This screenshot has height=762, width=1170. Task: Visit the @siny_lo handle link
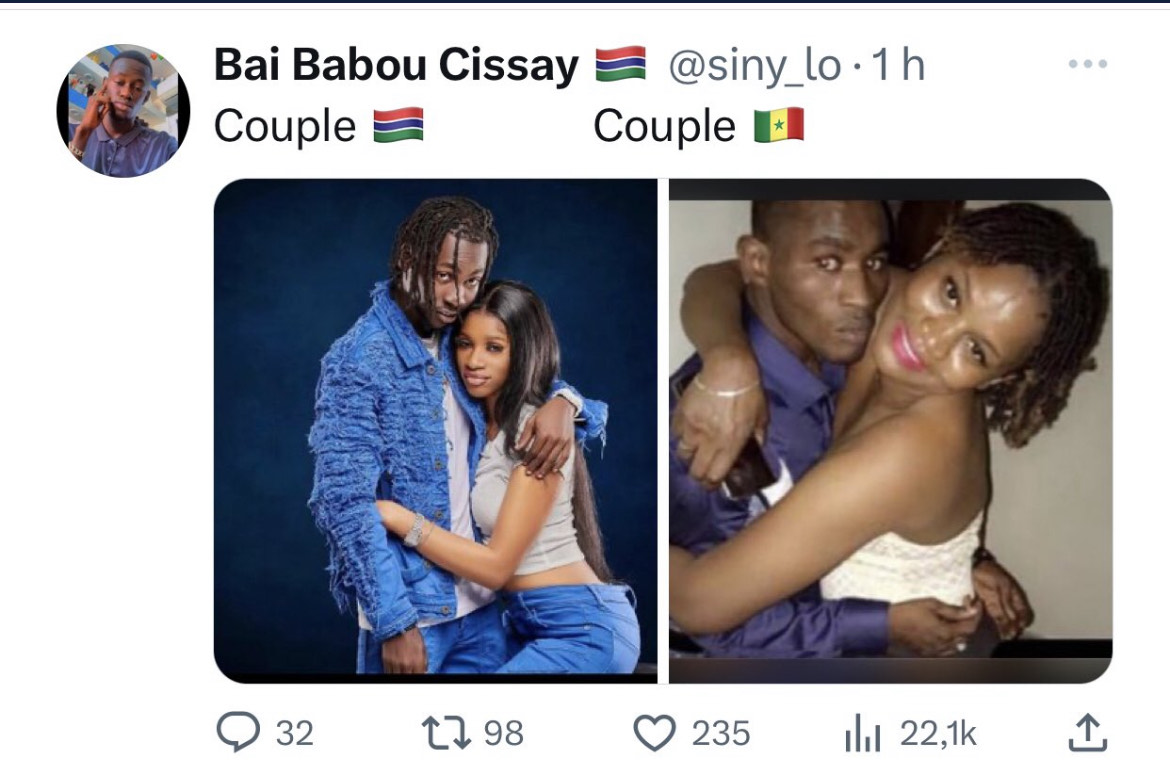[754, 66]
